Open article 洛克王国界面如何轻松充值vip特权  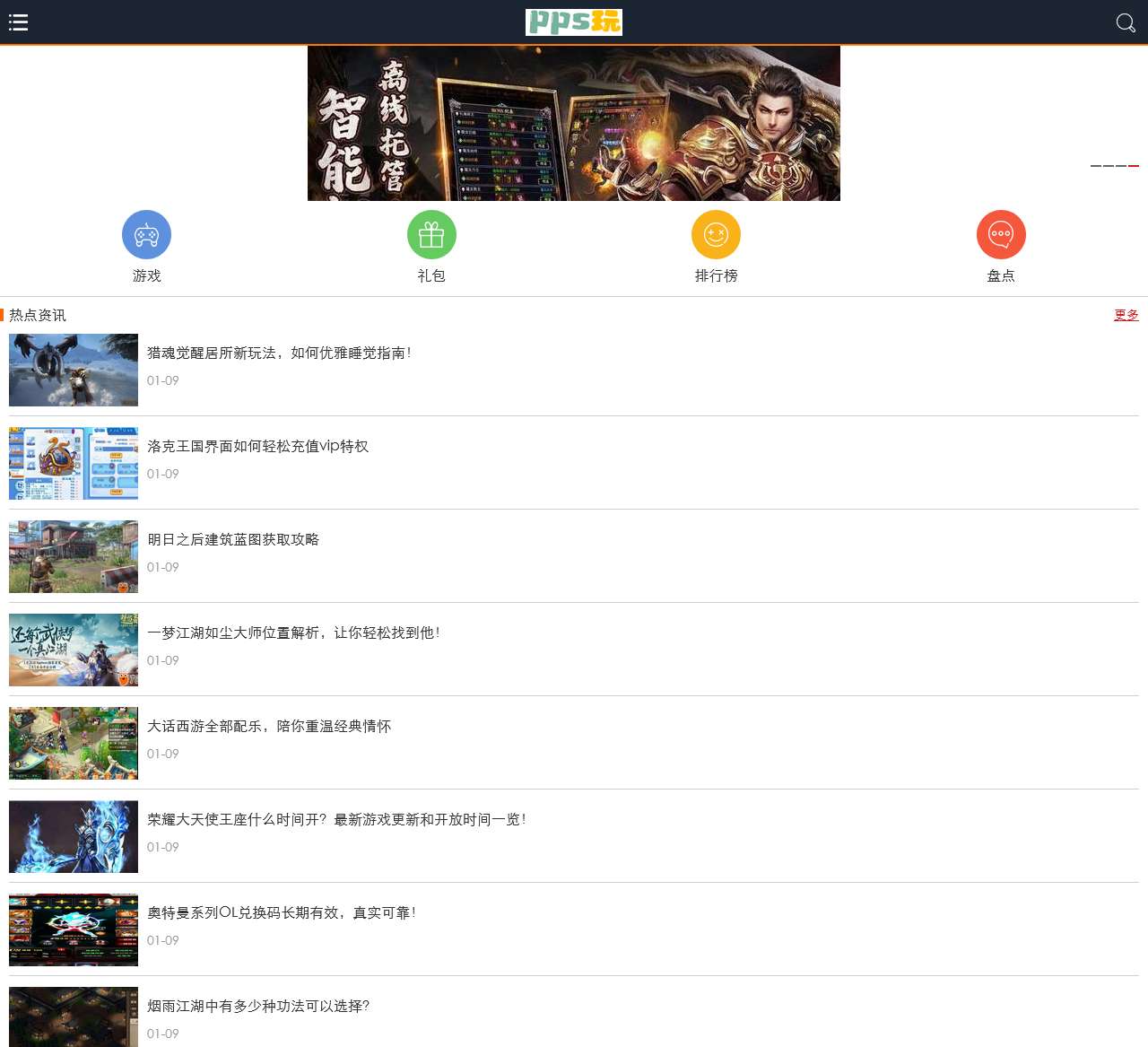coord(257,446)
